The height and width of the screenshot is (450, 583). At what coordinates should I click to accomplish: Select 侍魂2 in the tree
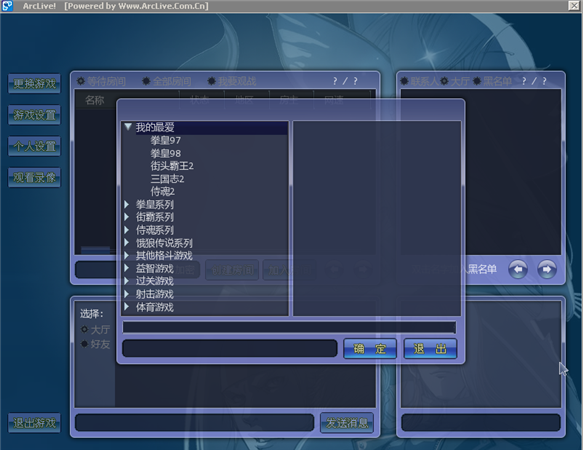point(162,192)
